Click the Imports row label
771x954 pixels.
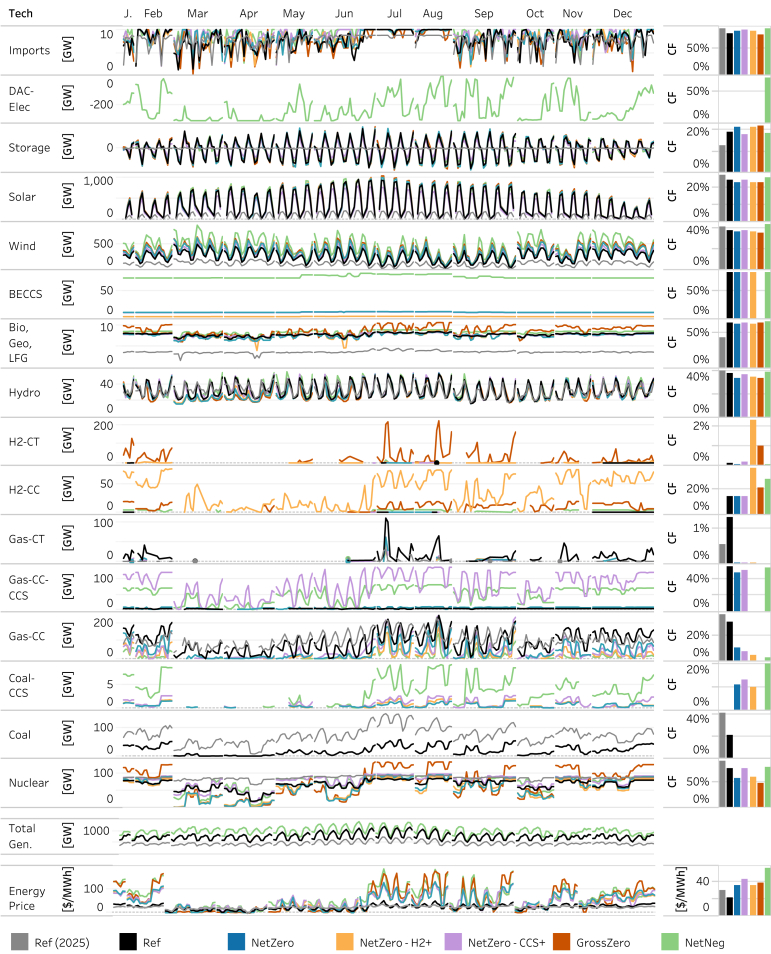(x=29, y=50)
